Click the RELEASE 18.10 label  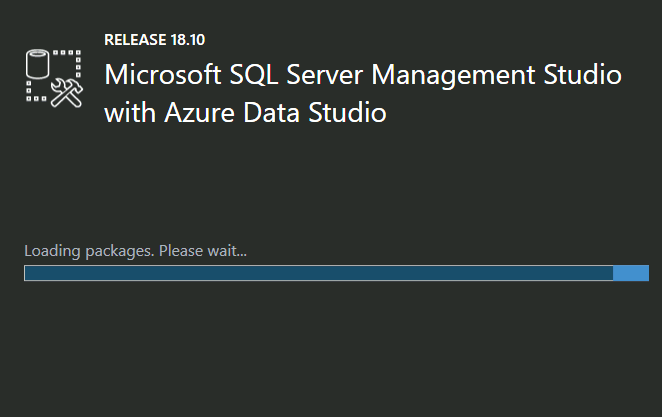(153, 40)
